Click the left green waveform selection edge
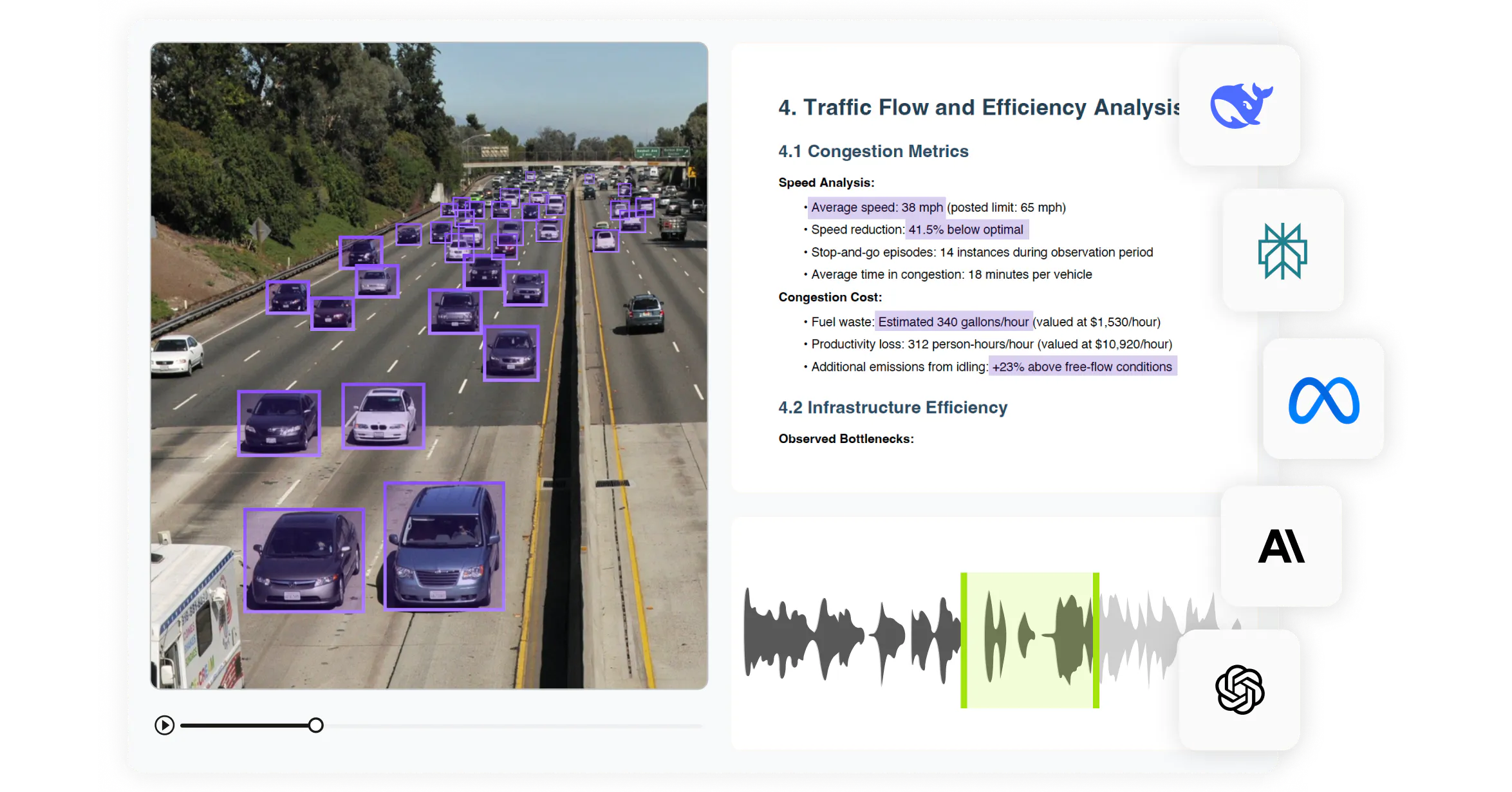Viewport: 1512px width, 792px height. (964, 641)
